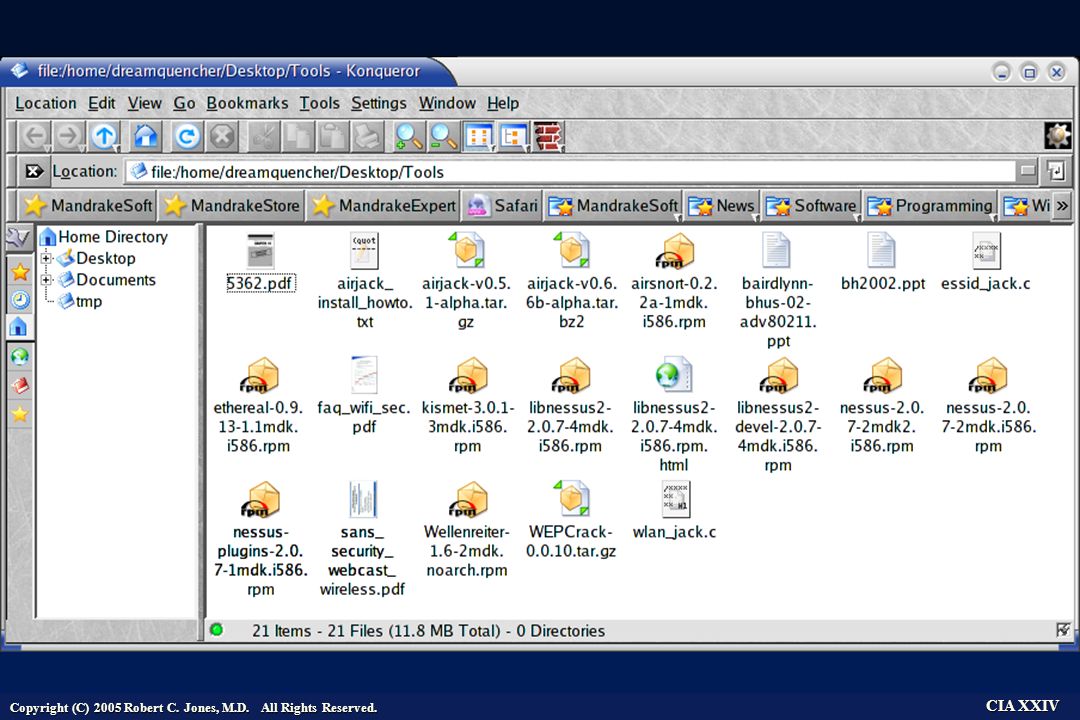
Task: Reload the current folder view
Action: (x=186, y=136)
